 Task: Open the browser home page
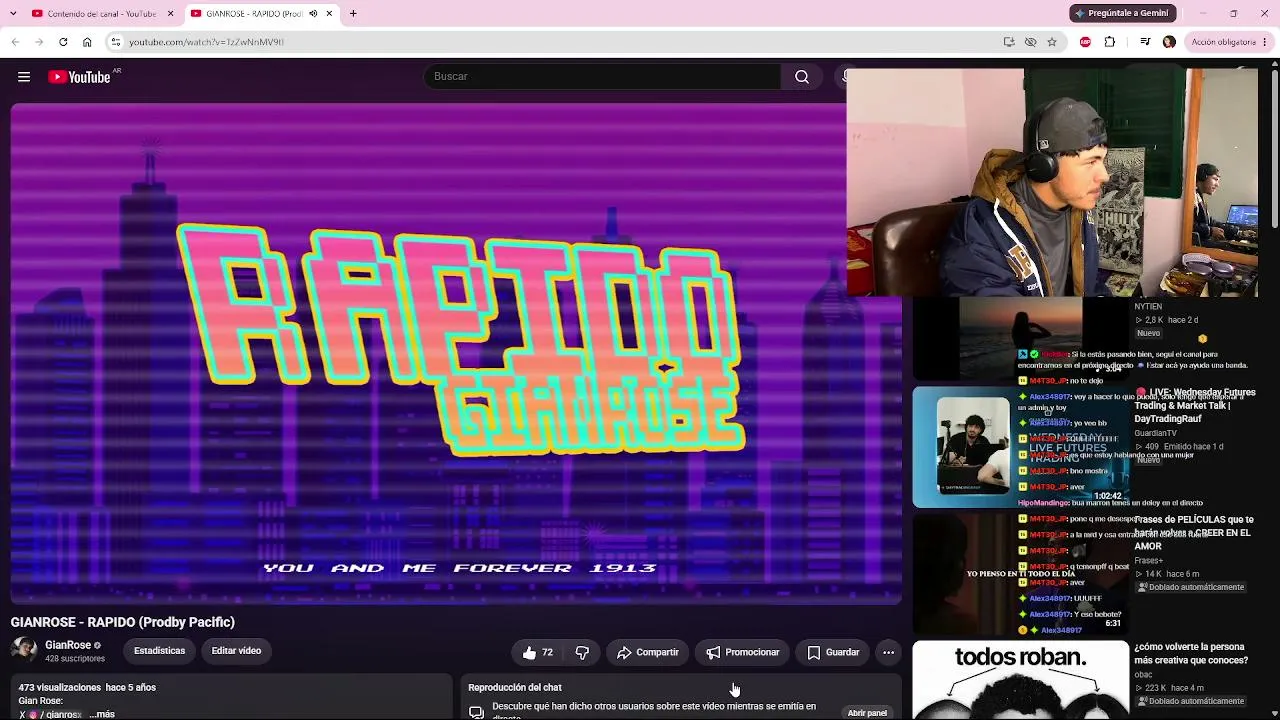click(x=87, y=42)
